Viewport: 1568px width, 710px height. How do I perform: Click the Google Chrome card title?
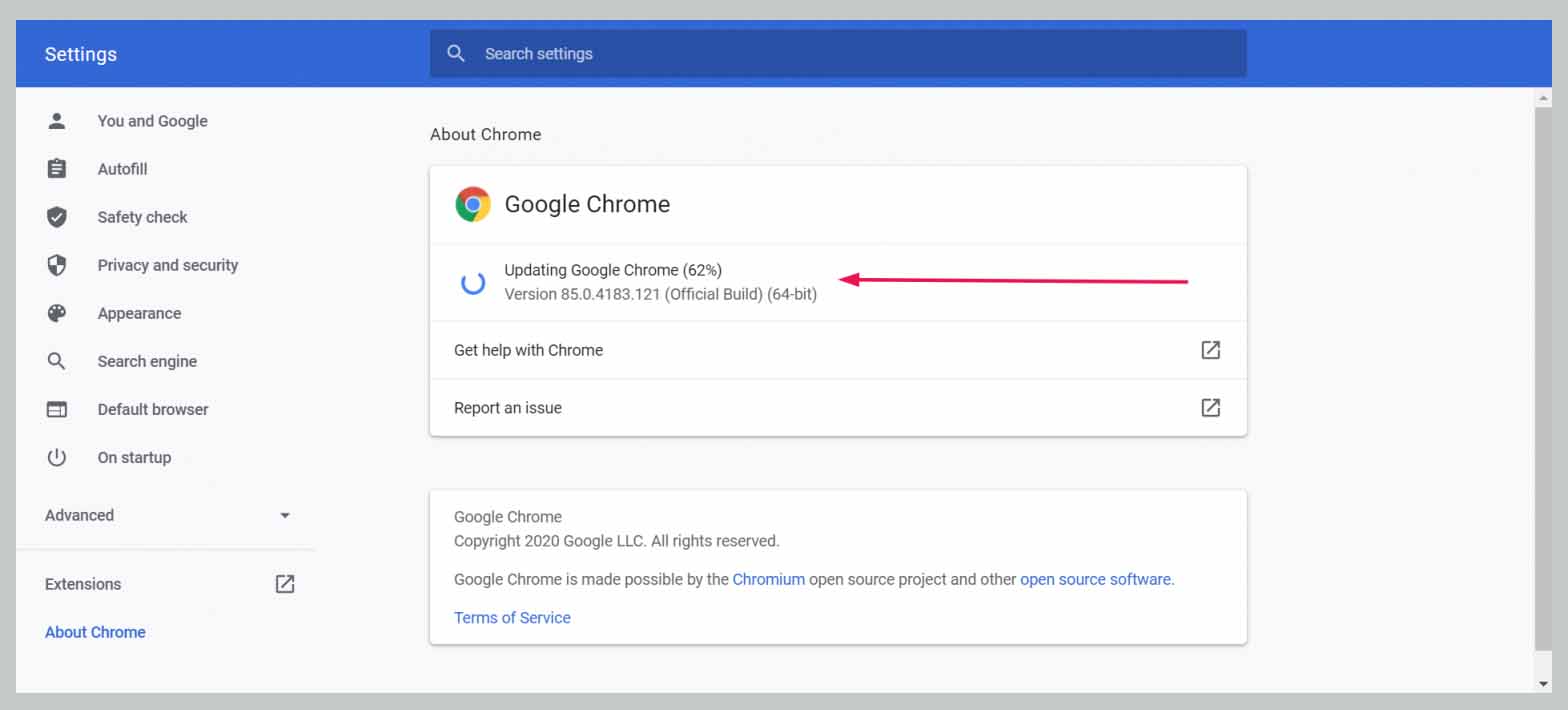587,204
